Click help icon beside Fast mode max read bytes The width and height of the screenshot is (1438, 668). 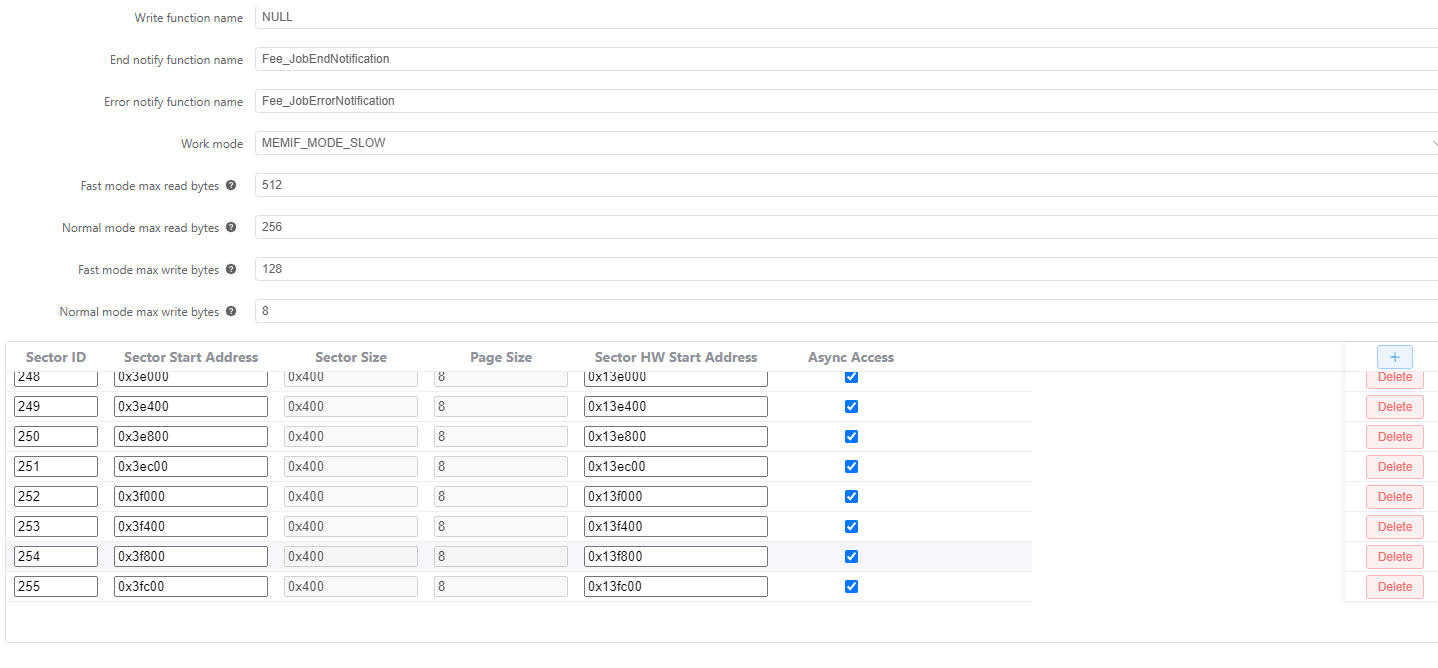[231, 186]
